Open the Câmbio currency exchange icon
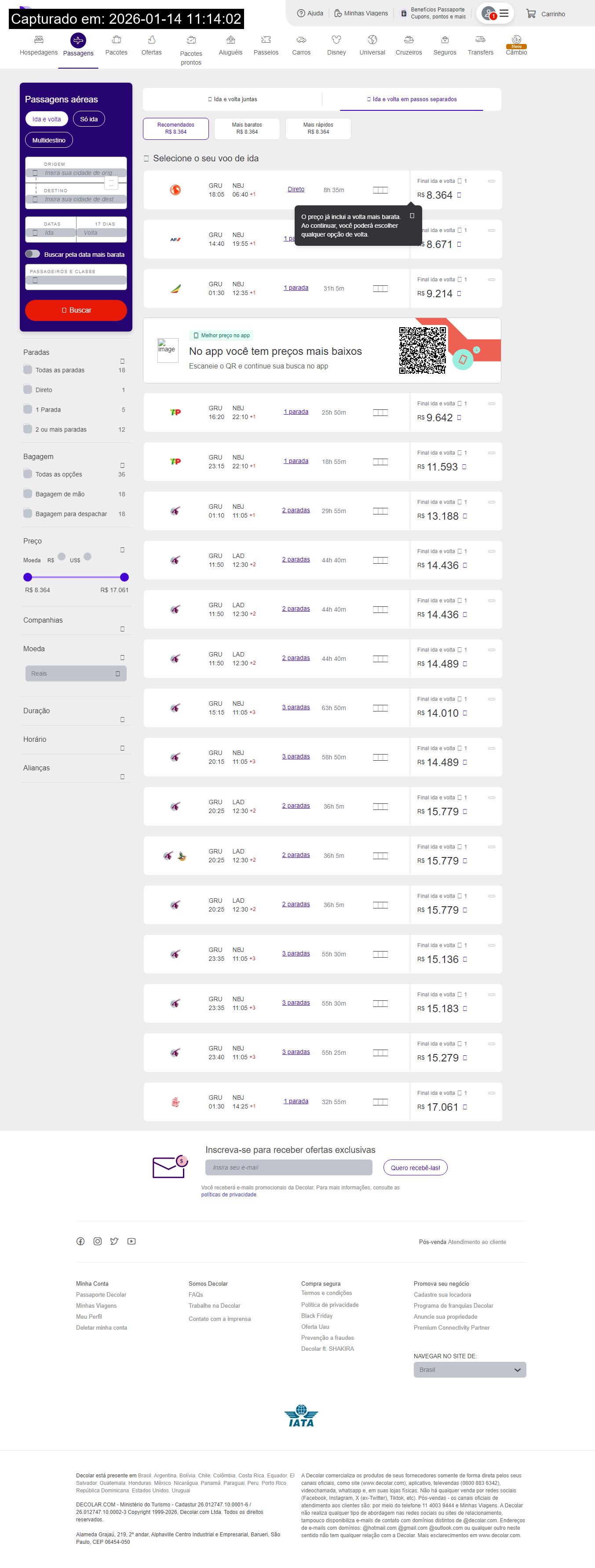595x1568 pixels. [x=516, y=40]
